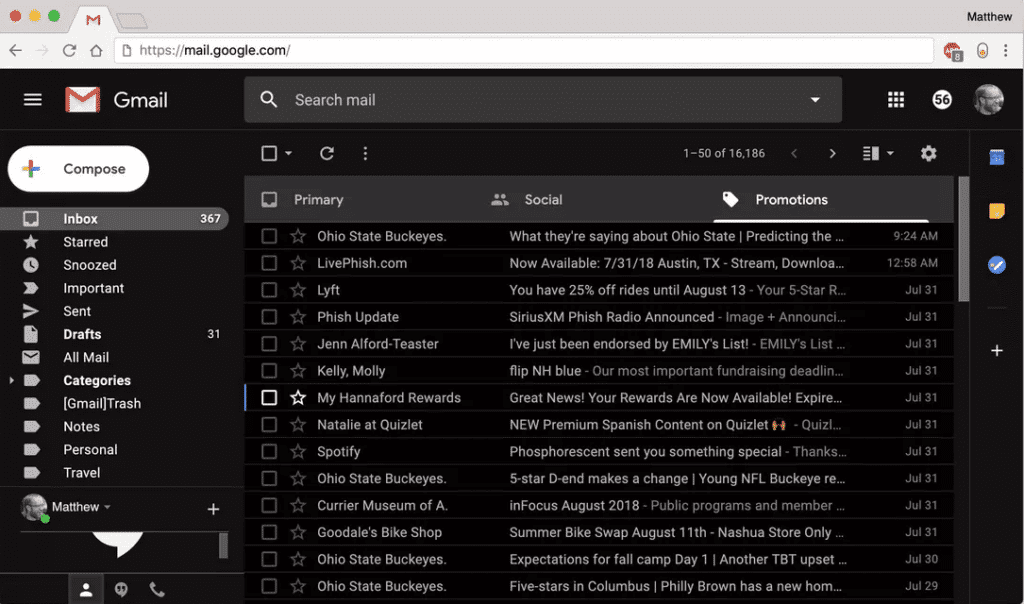
Task: Expand the search options dropdown arrow
Action: pos(815,100)
